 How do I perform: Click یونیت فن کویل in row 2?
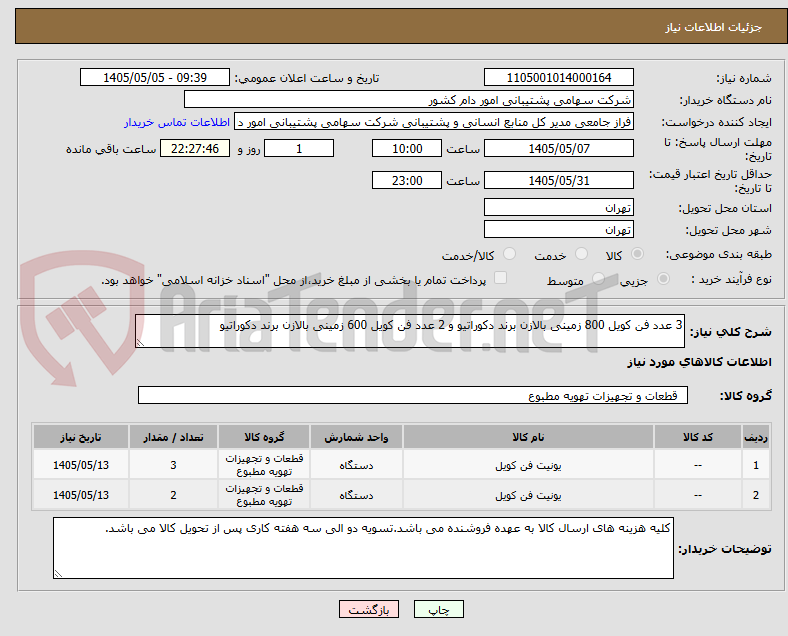528,495
